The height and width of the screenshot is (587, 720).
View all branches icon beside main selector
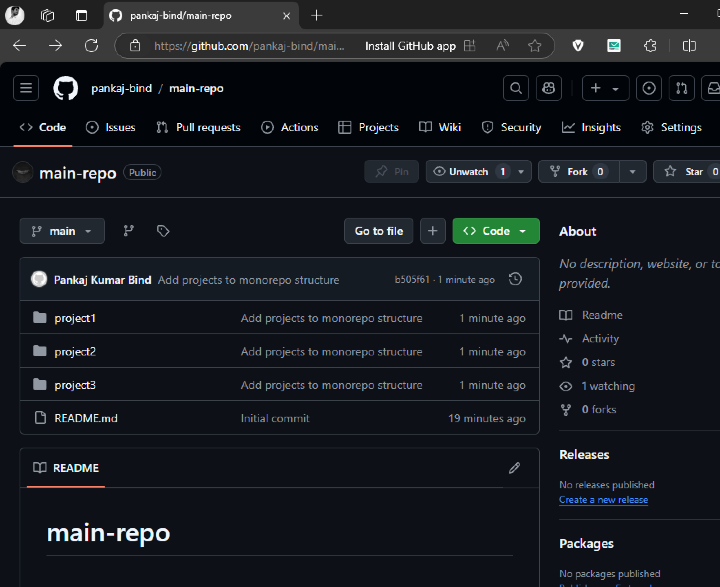[129, 231]
